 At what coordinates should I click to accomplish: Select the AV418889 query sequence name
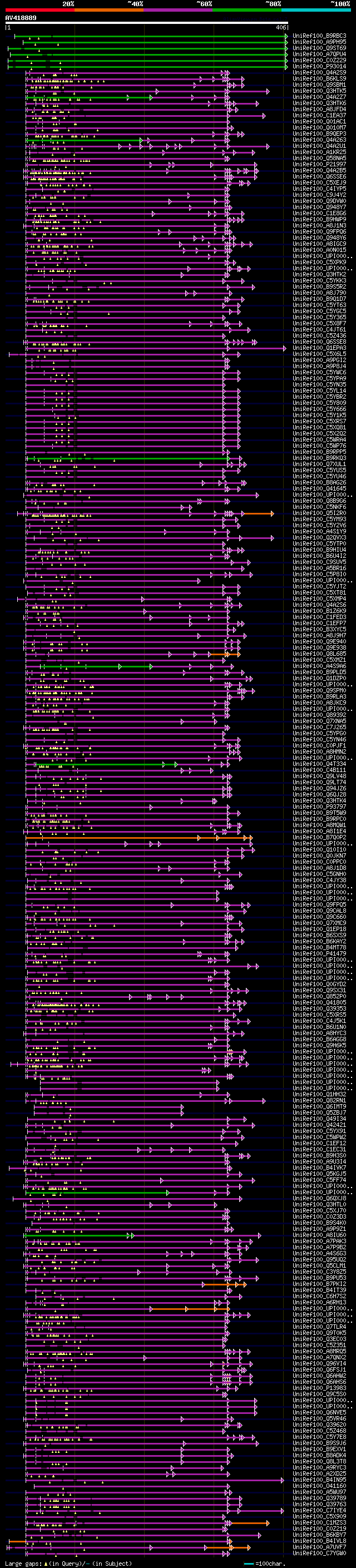click(x=21, y=18)
